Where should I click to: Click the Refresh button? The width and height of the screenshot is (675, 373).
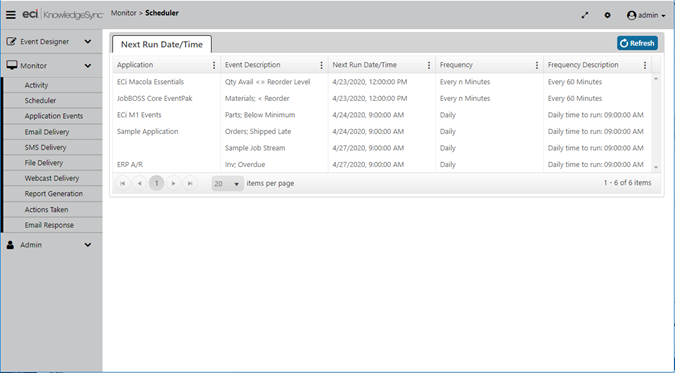tap(637, 43)
